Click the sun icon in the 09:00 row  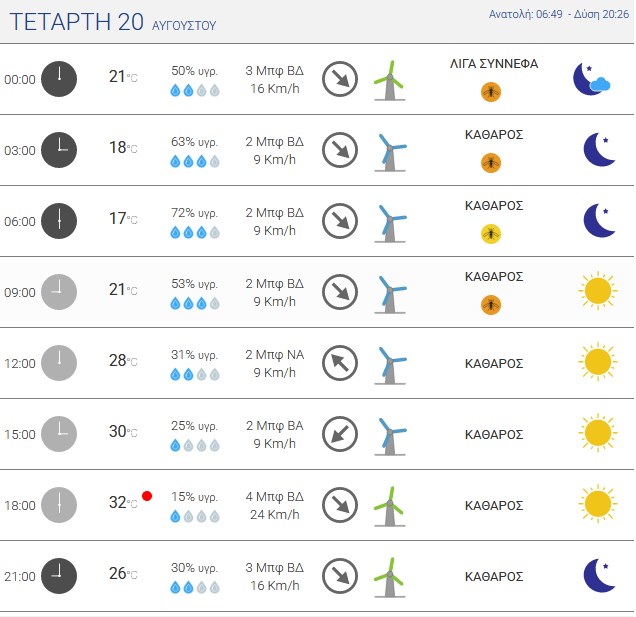tap(598, 291)
